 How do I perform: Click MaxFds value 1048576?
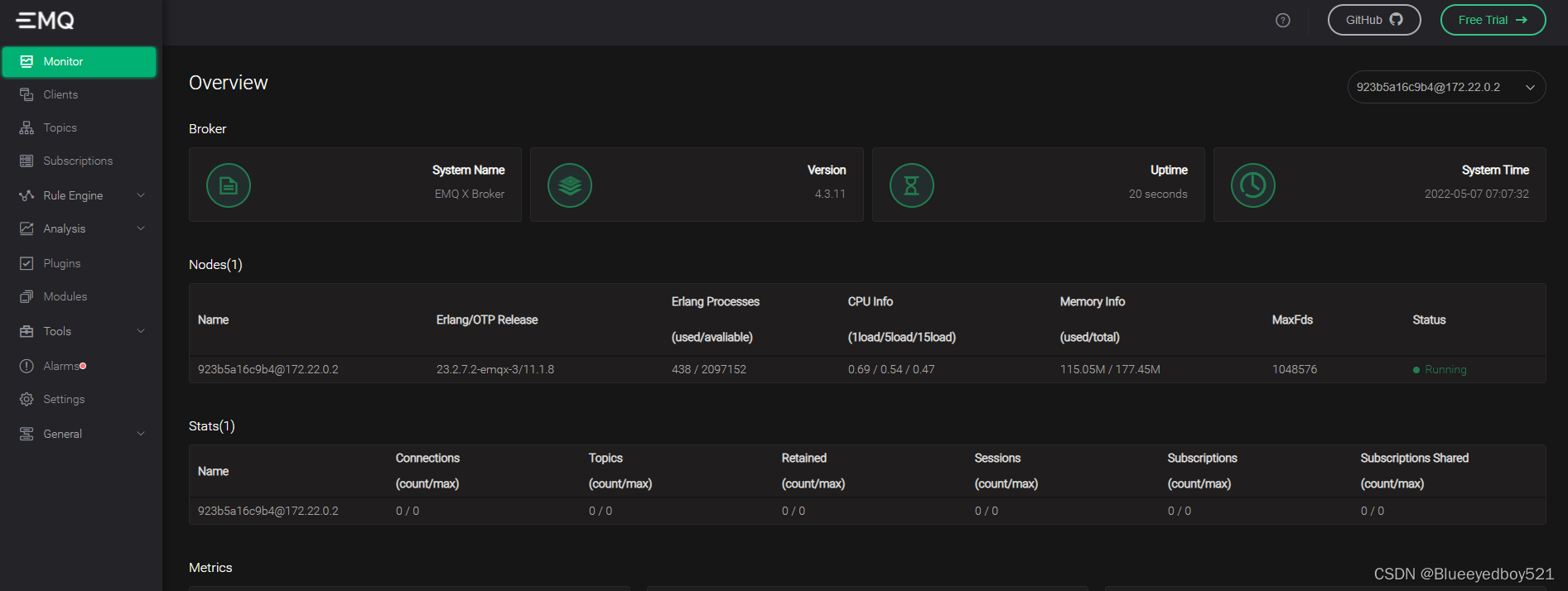pos(1295,369)
